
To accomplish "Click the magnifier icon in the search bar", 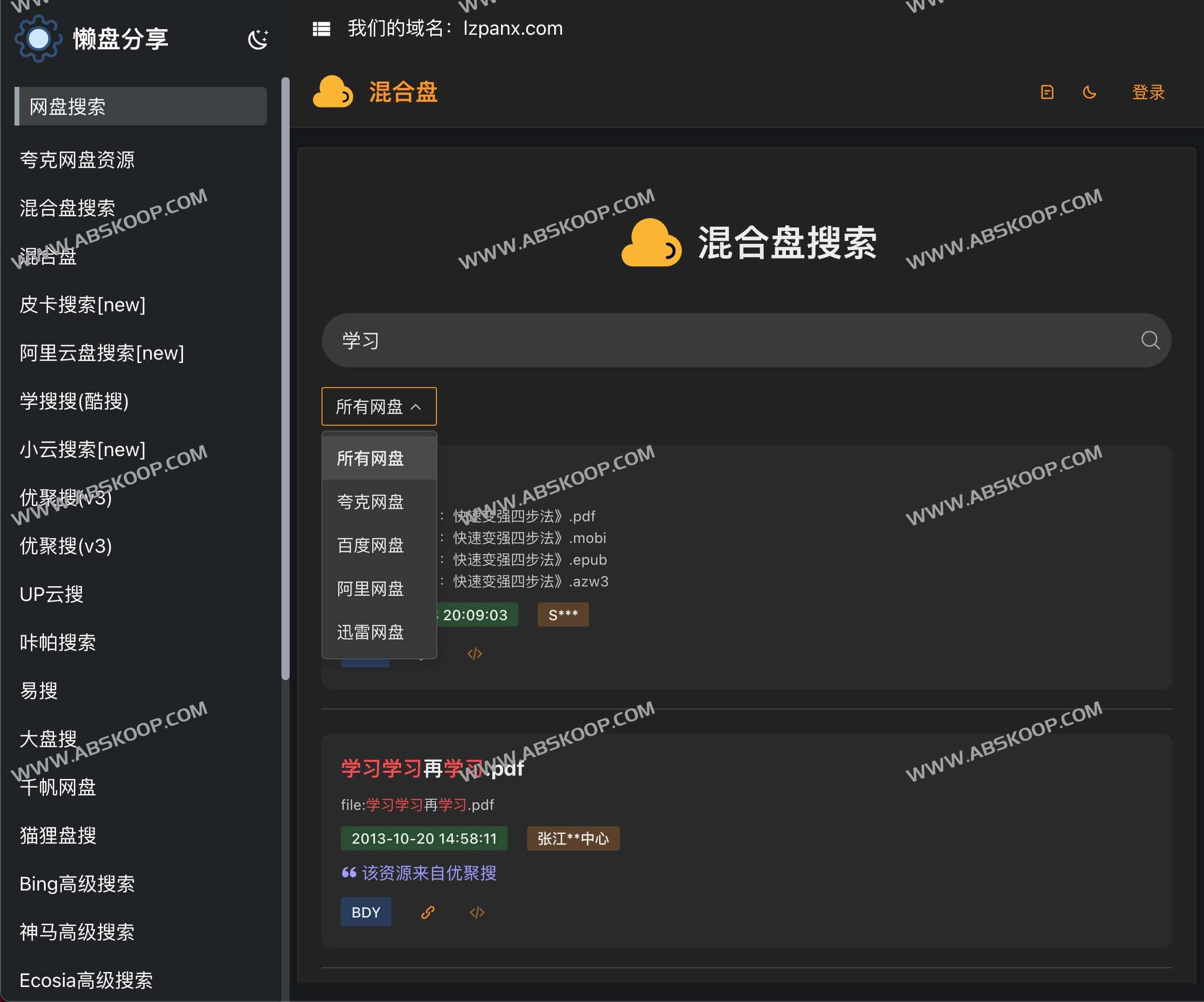I will point(1151,340).
